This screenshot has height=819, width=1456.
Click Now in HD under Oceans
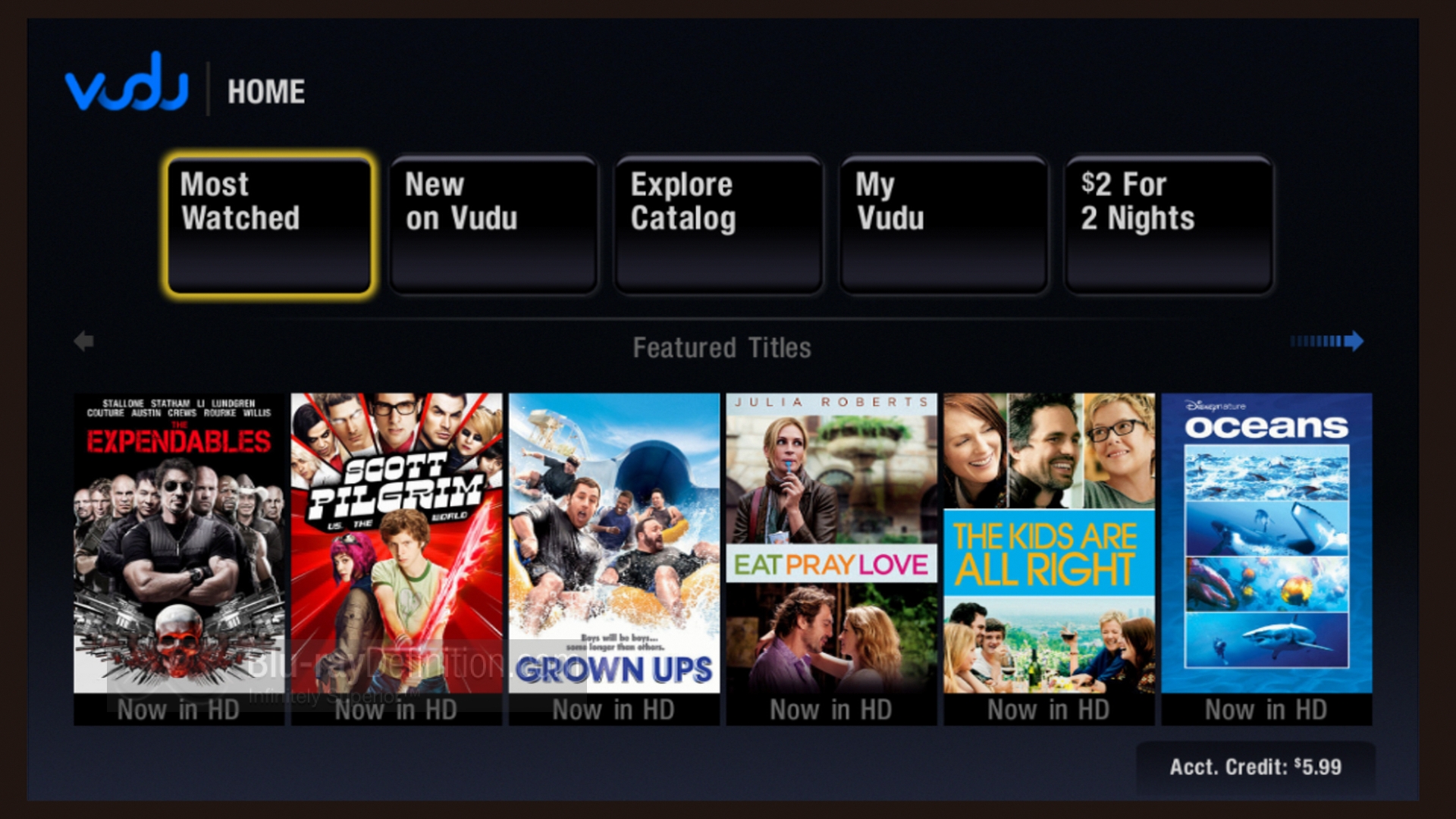click(1266, 710)
